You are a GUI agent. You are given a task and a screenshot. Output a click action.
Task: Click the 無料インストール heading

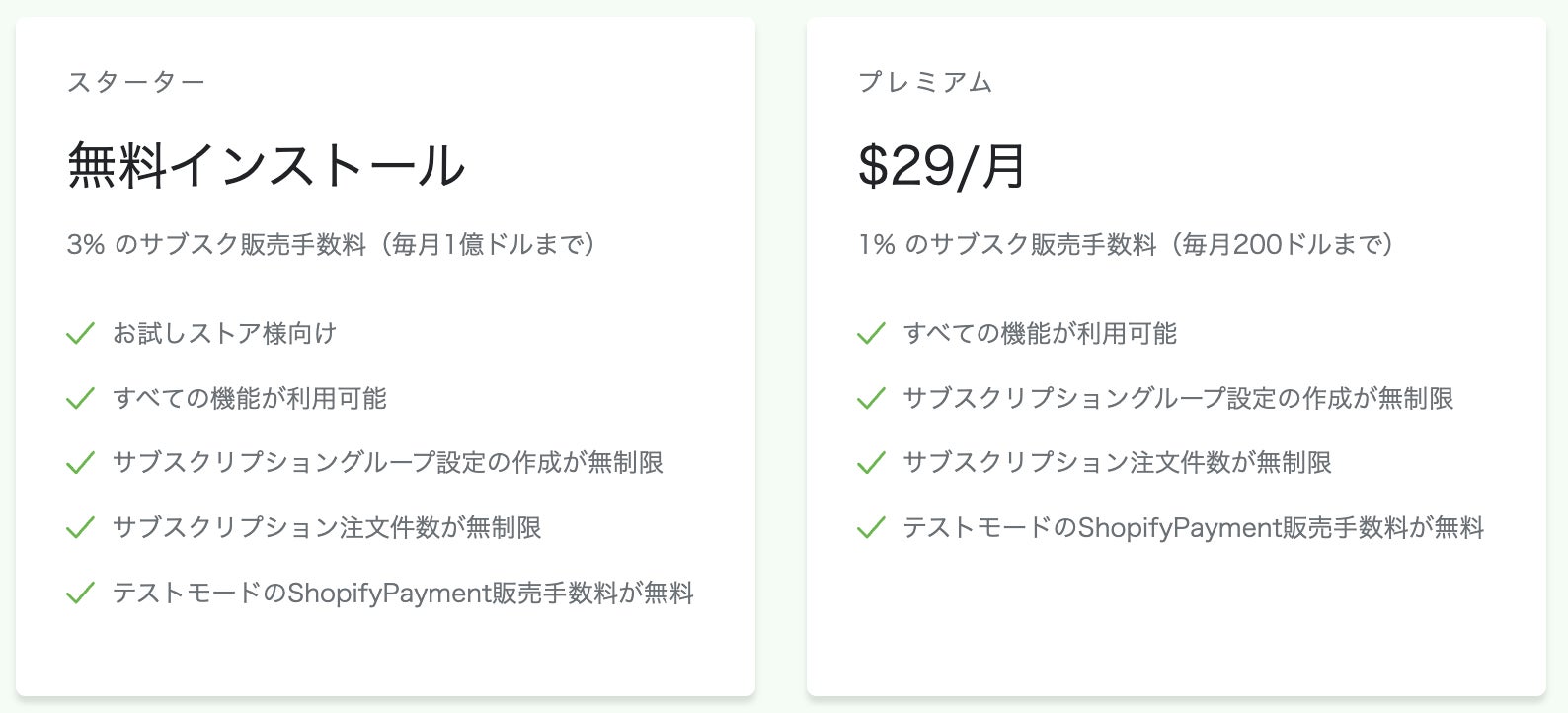coord(266,165)
